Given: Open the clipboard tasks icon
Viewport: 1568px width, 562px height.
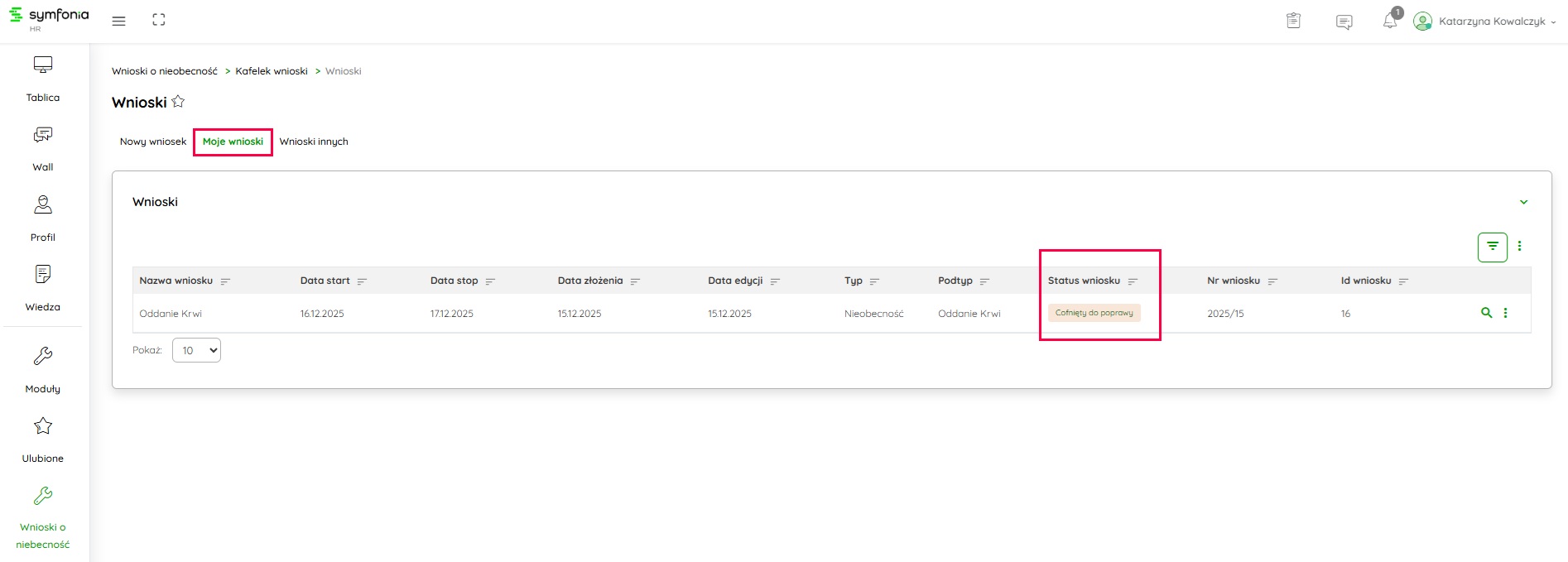Looking at the screenshot, I should 1293,22.
